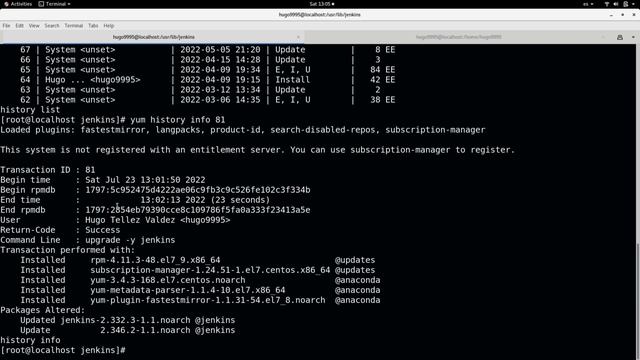Open the Help menu
Viewport: 640px width, 360px height.
coord(109,26)
